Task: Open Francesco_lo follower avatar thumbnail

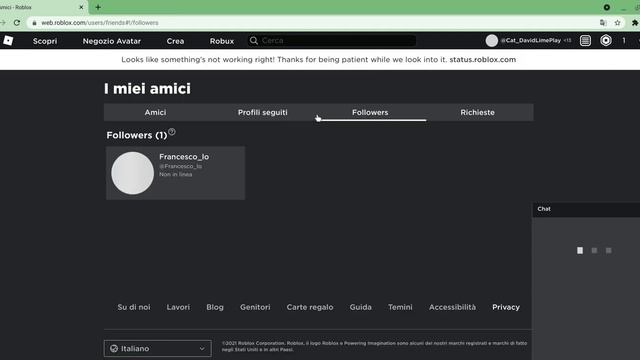Action: pos(132,173)
